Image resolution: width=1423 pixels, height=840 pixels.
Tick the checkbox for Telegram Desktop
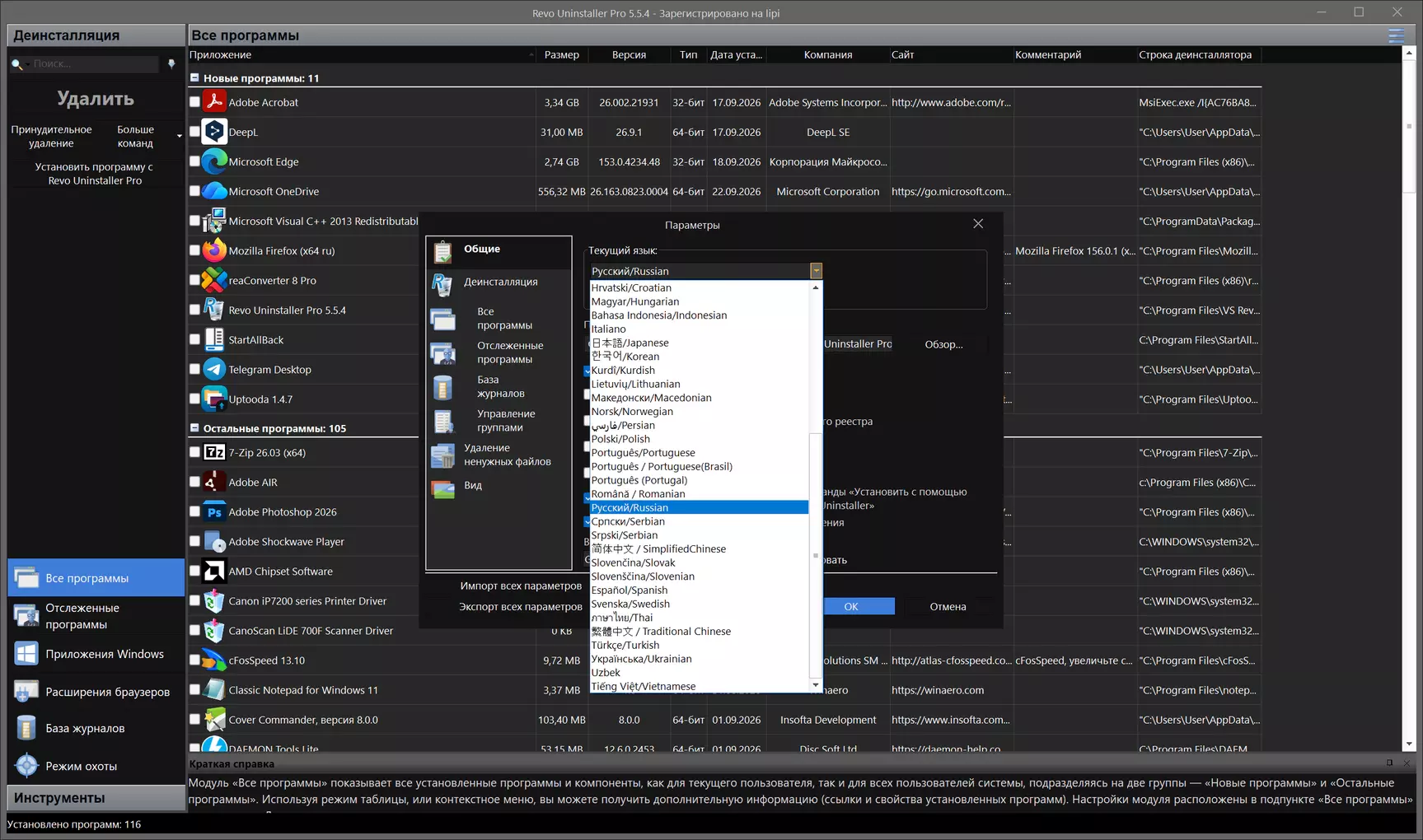click(194, 369)
